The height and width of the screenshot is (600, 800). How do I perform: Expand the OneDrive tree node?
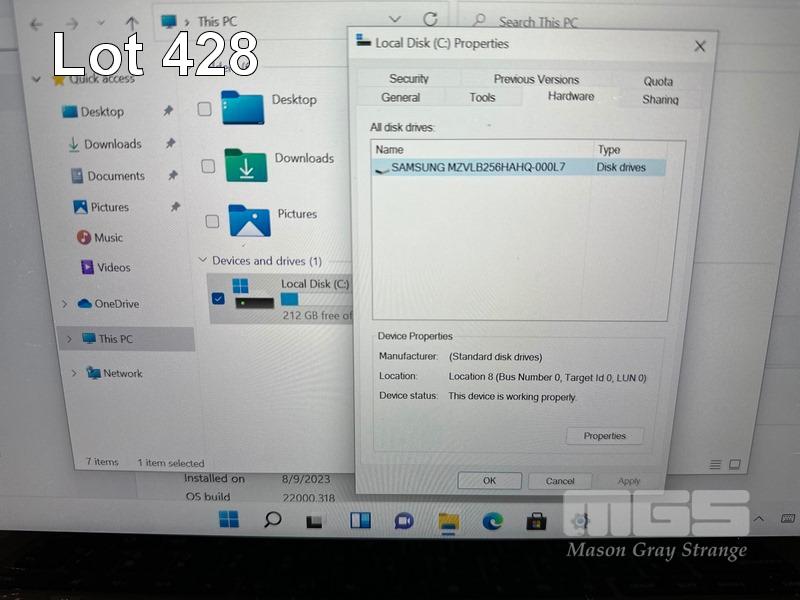point(65,304)
